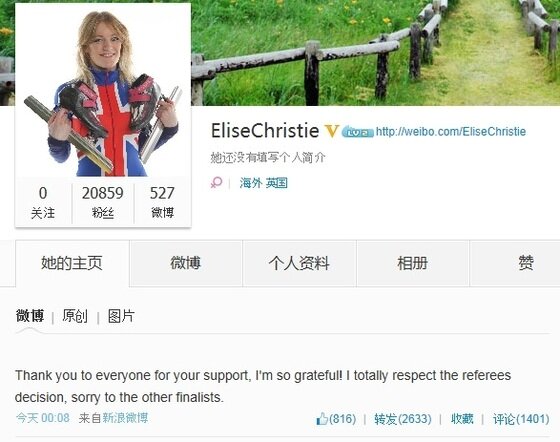Open the 个人资料 tab
560x442 pixels.
click(x=299, y=263)
